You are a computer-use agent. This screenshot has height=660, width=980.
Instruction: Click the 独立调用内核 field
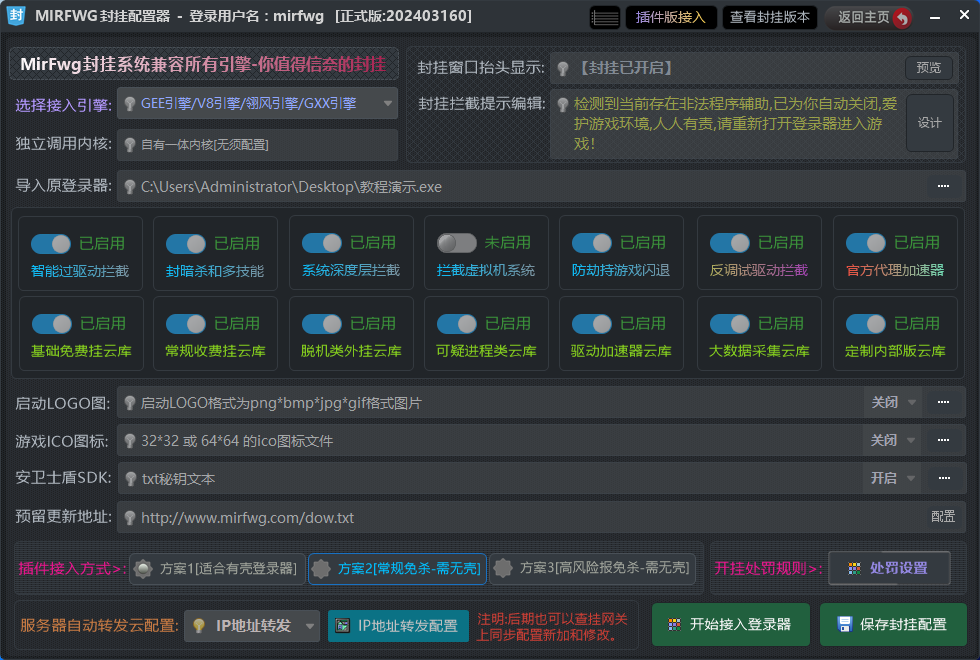tap(258, 145)
